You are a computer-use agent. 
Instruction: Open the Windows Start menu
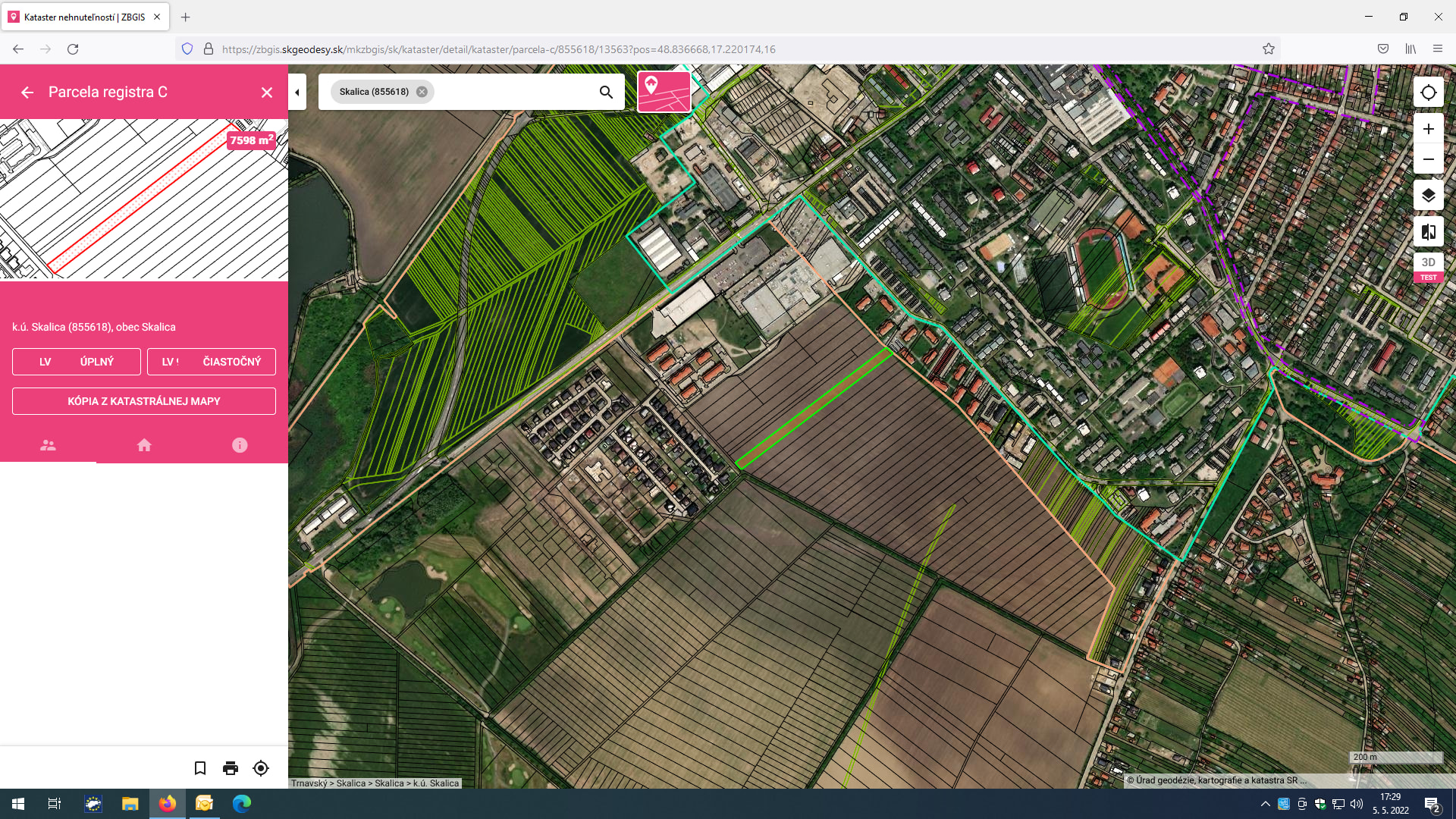(x=18, y=804)
